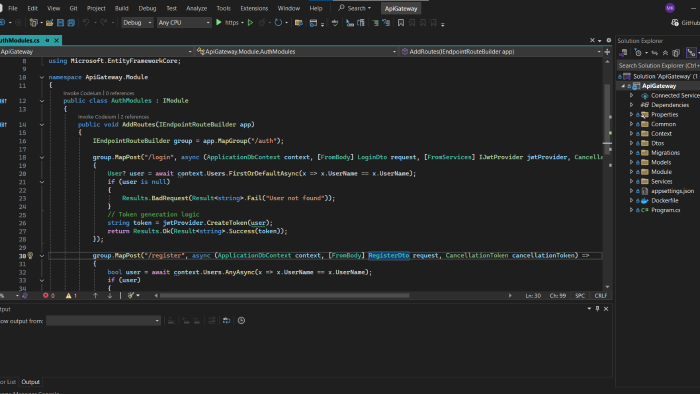Click the yellow warning count indicator
700x394 pixels.
(x=71, y=295)
